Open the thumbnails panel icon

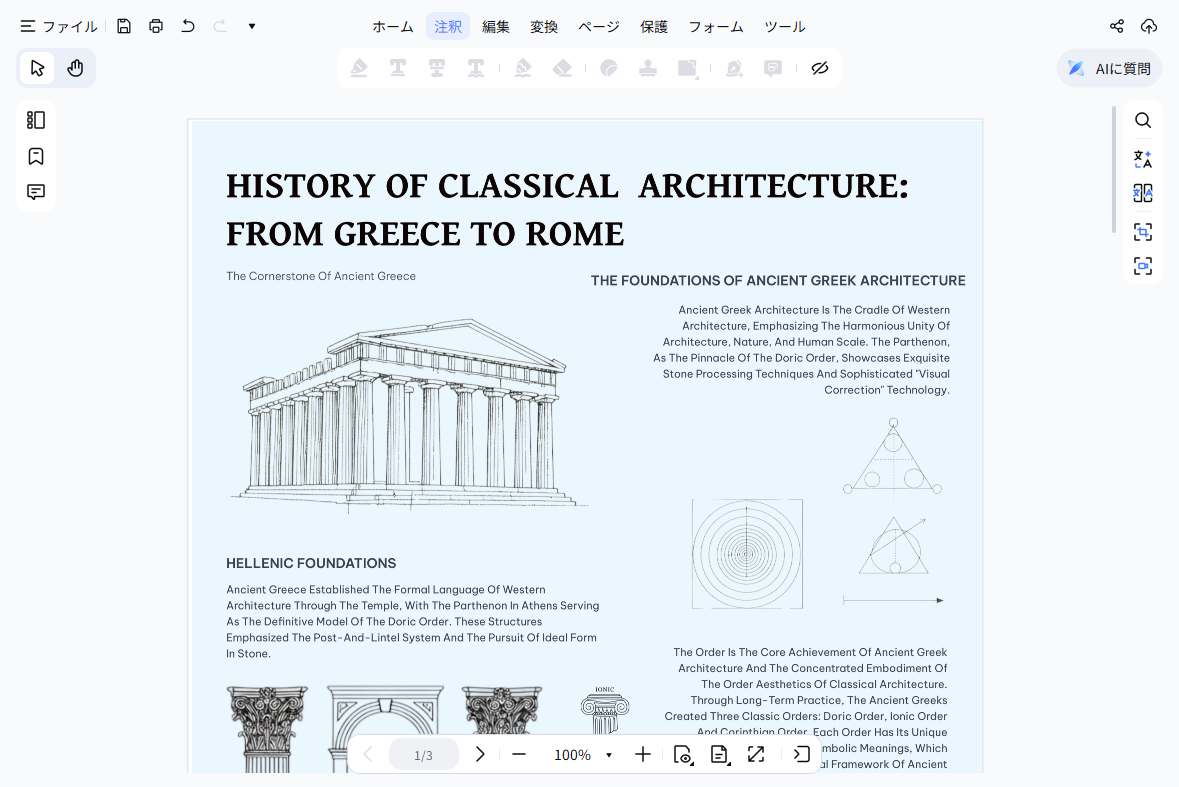pos(36,120)
